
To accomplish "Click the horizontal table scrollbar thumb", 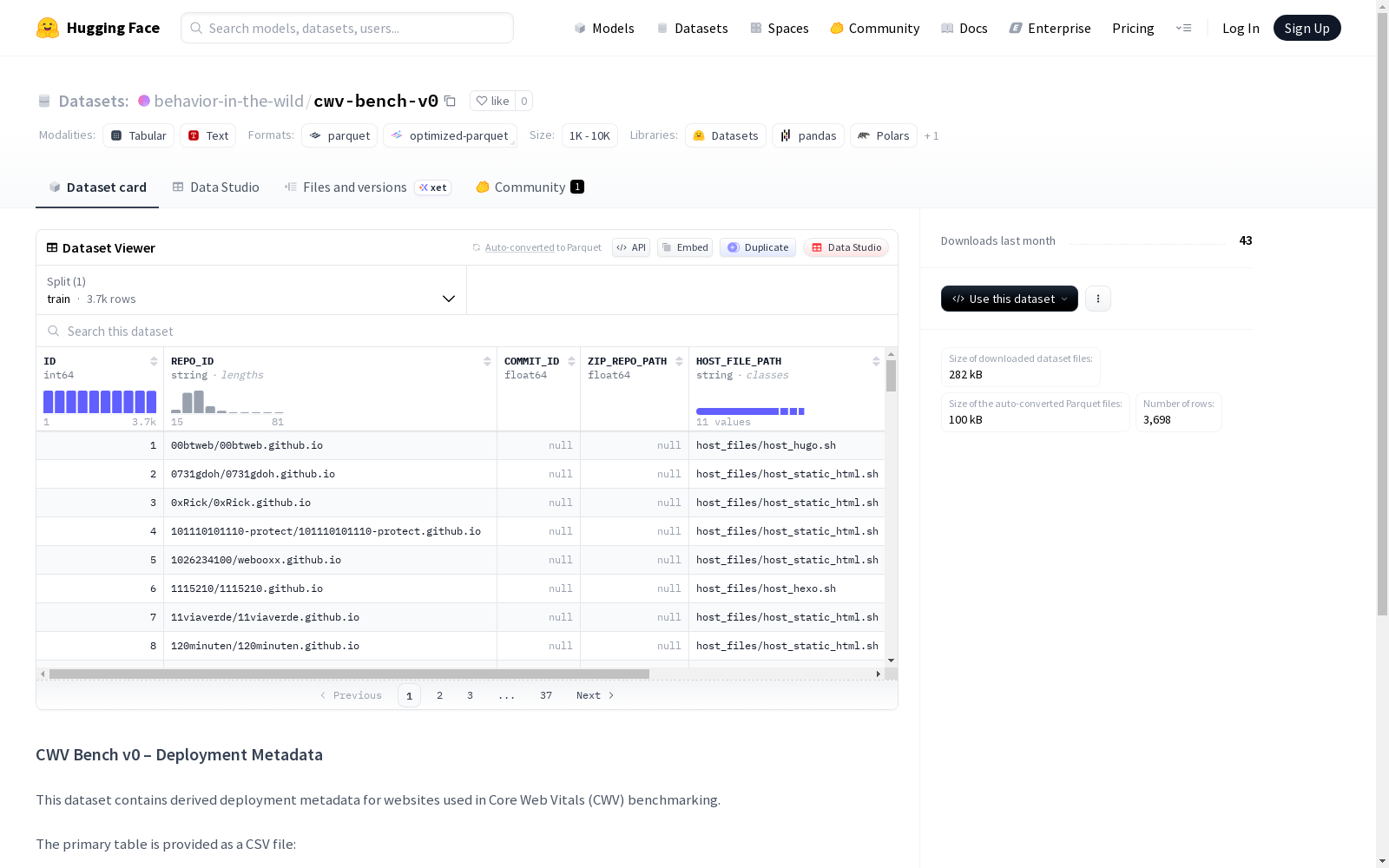I will pyautogui.click(x=349, y=674).
